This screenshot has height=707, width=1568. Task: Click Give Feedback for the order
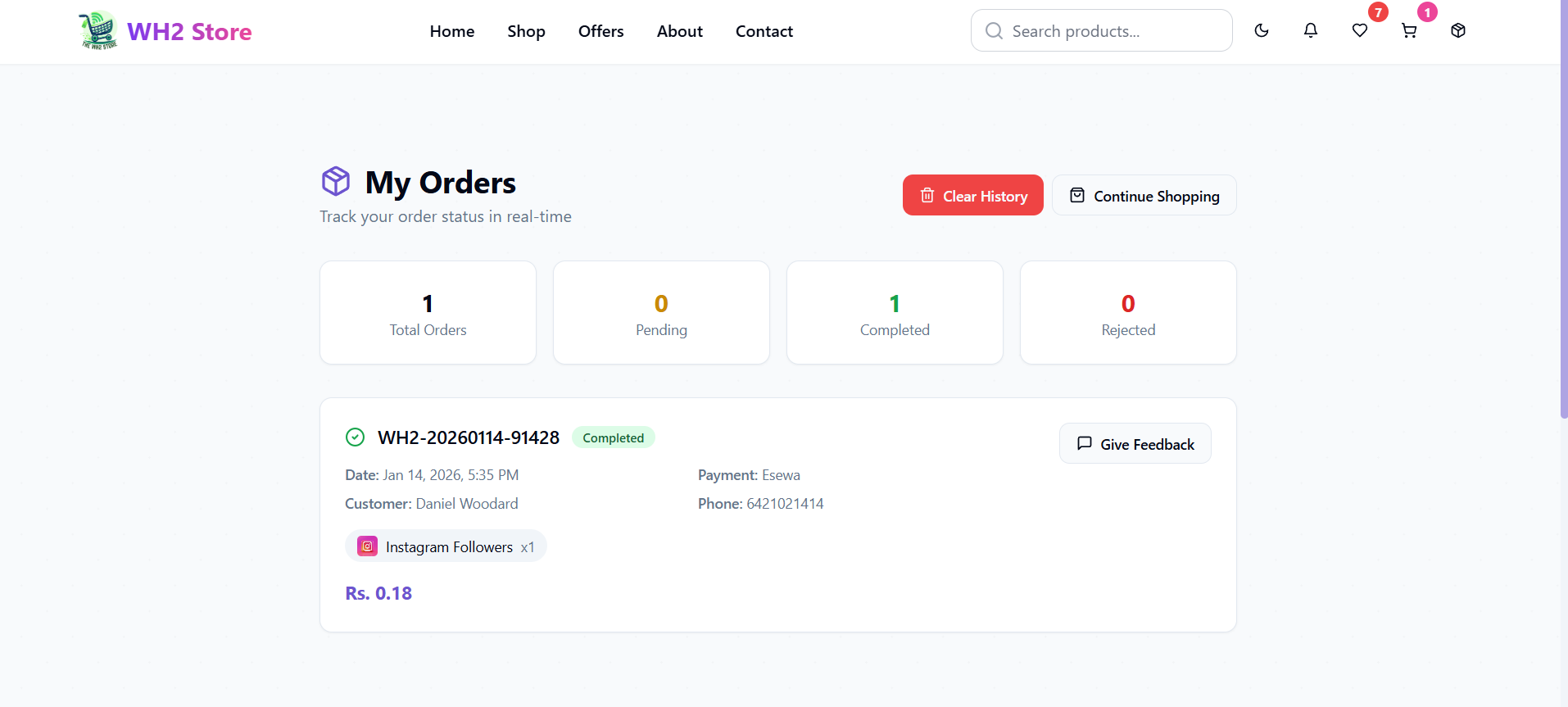tap(1135, 444)
